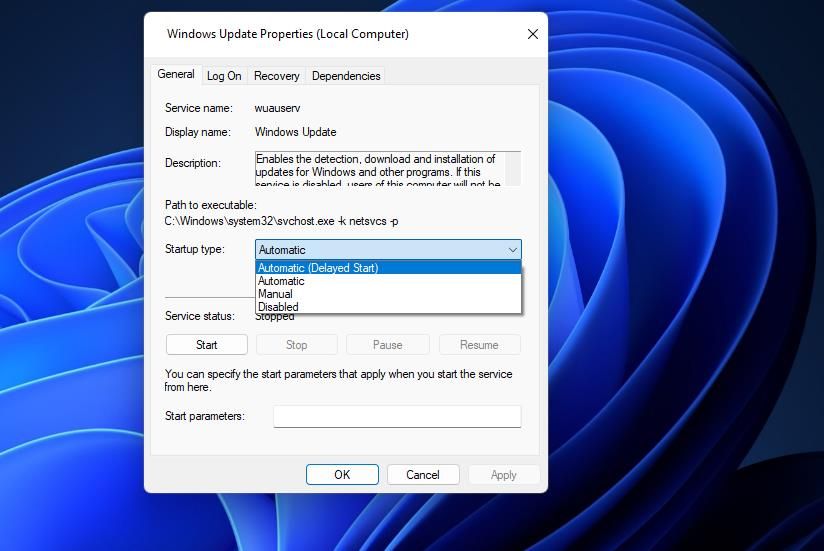This screenshot has width=824, height=551.
Task: Click the svchost.exe executable path text
Action: tap(281, 221)
